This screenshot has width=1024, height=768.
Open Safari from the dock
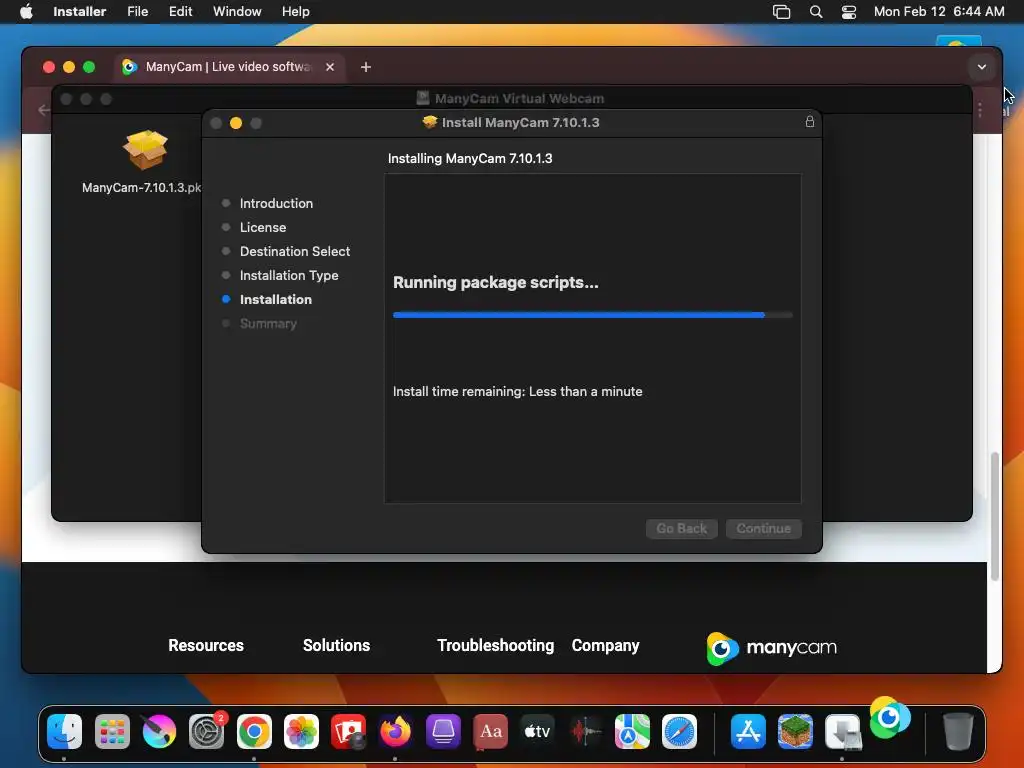pyautogui.click(x=679, y=731)
